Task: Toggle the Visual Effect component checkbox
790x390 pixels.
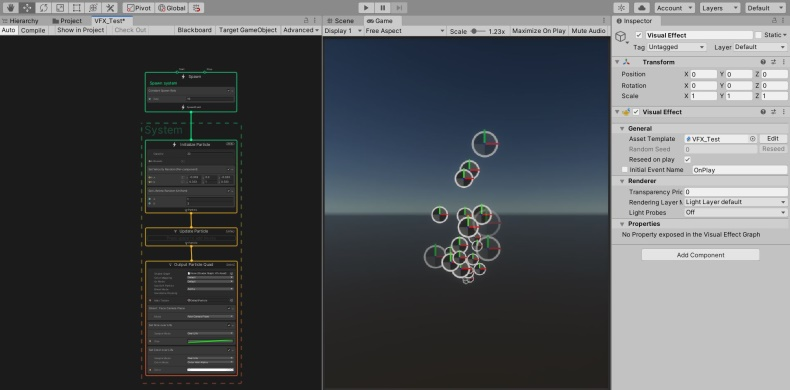Action: [x=636, y=112]
